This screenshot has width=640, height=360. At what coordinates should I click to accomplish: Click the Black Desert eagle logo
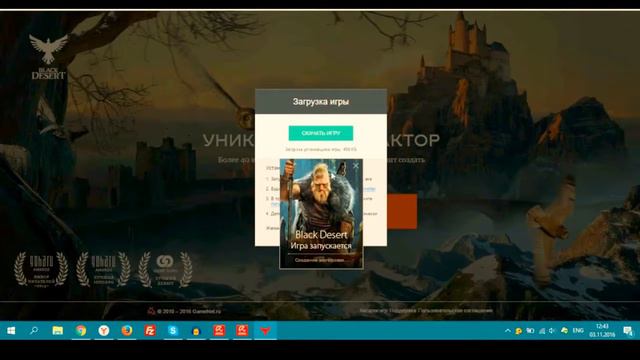click(x=48, y=57)
